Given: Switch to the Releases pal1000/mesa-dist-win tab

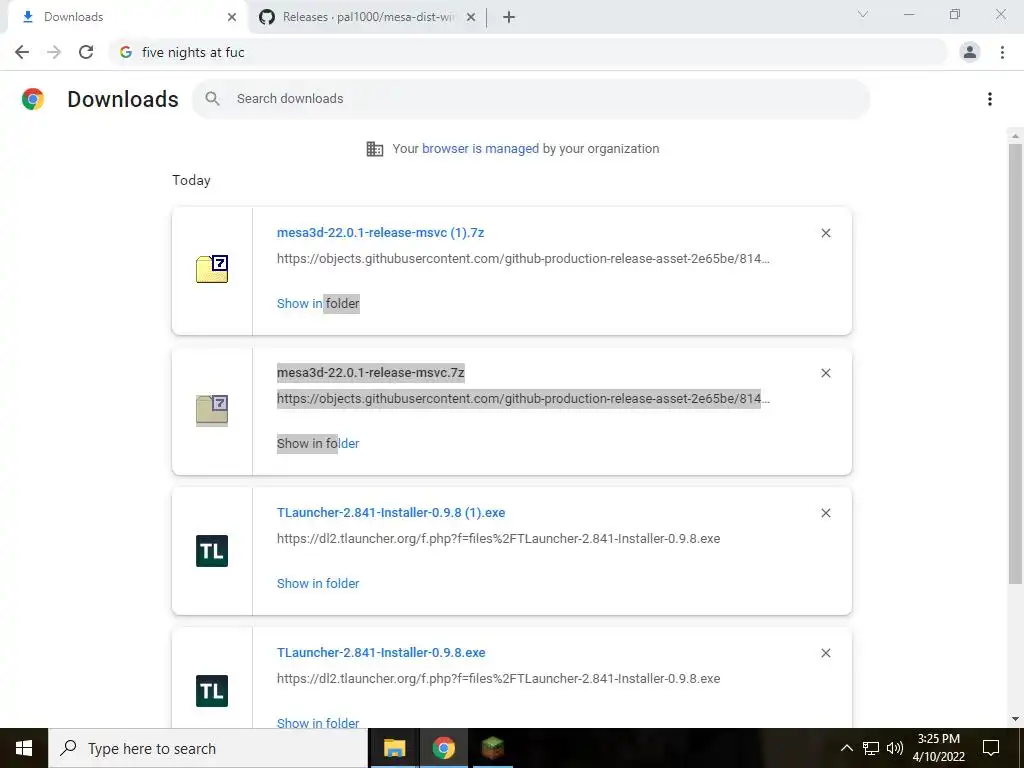Looking at the screenshot, I should (366, 17).
